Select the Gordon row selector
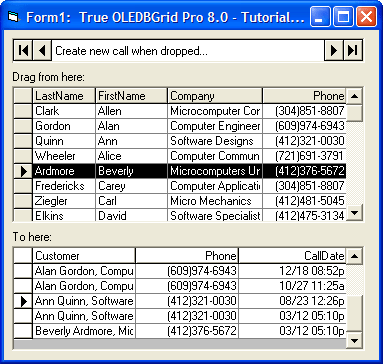Screen dimensions: 383x364 [23, 126]
